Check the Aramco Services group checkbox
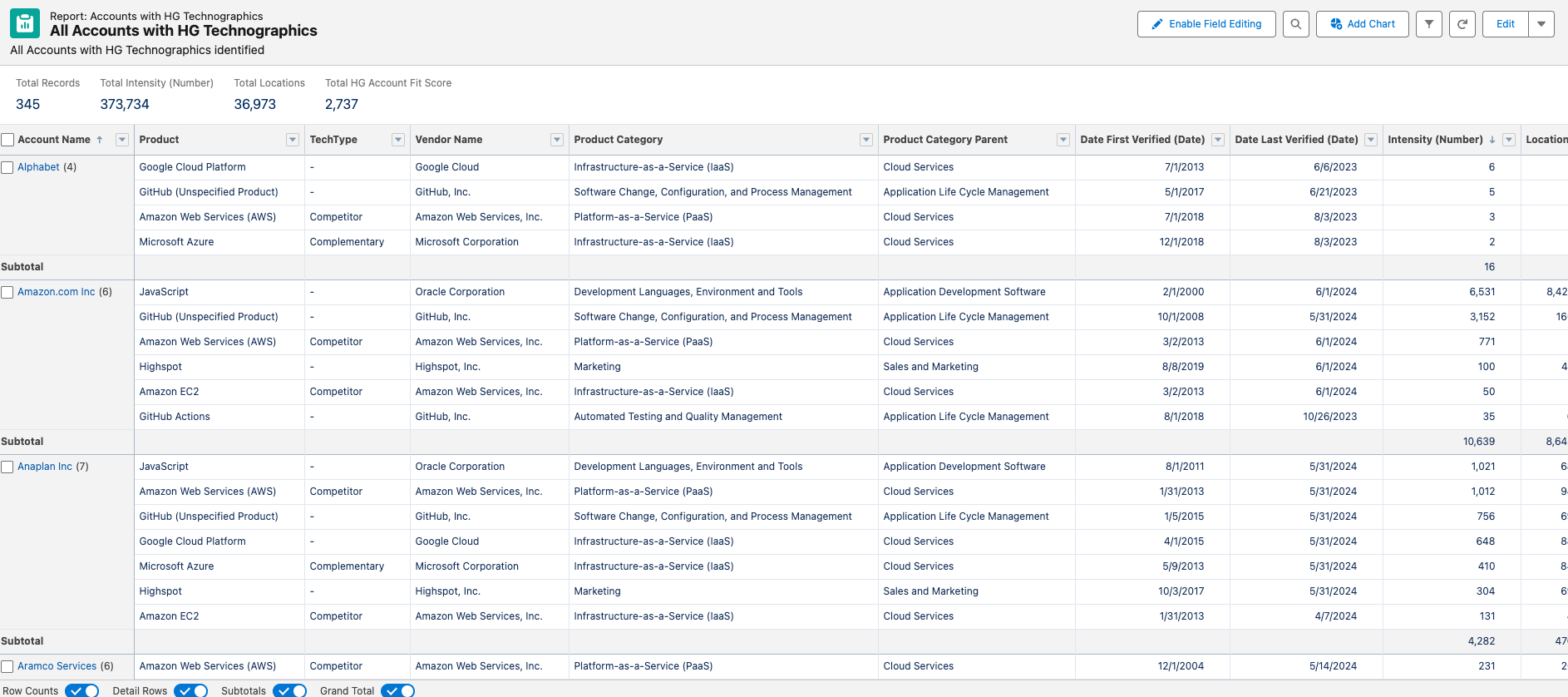The width and height of the screenshot is (1568, 697). [x=7, y=666]
